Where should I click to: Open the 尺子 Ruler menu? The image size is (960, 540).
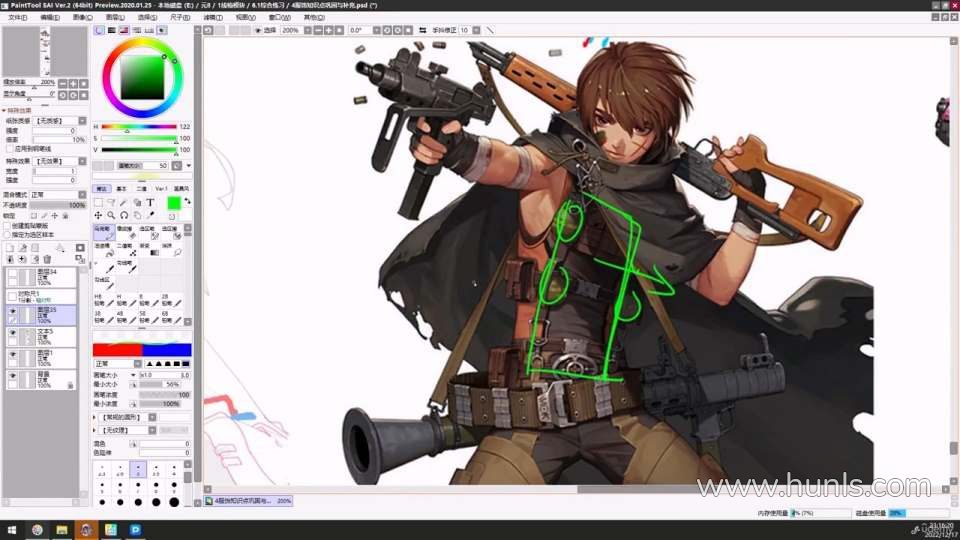pyautogui.click(x=179, y=17)
